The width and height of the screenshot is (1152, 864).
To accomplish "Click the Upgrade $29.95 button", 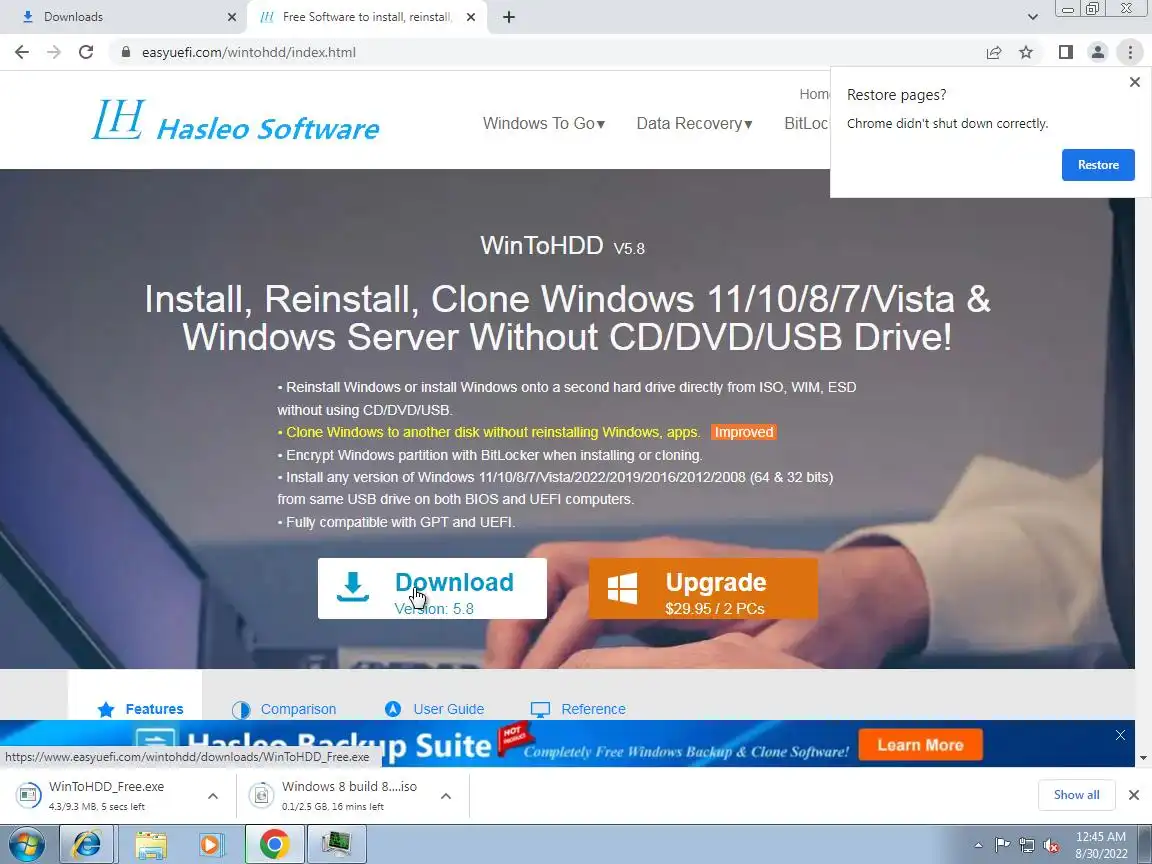I will pos(703,588).
